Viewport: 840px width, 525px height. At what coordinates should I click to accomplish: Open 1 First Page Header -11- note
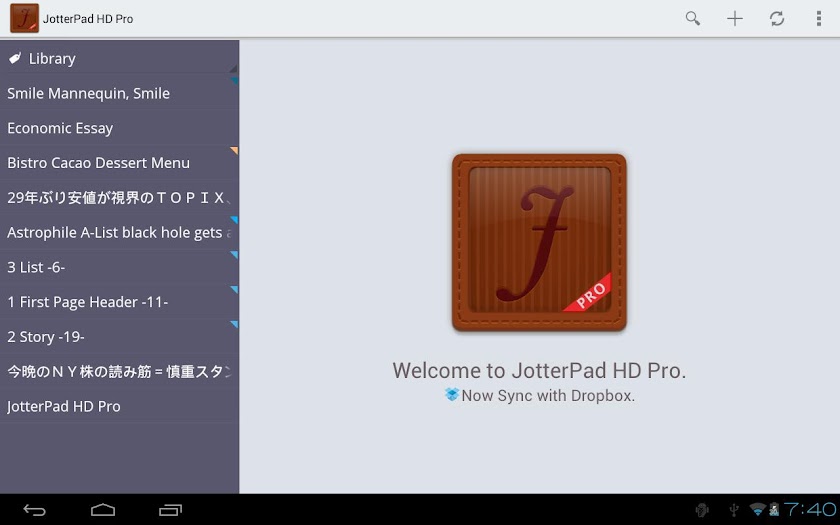119,302
